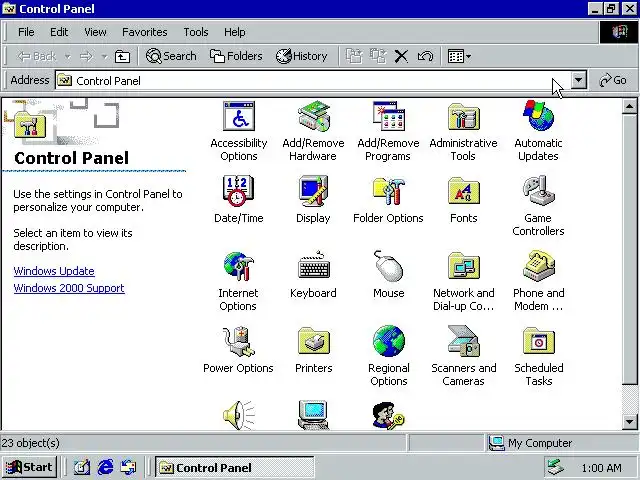The width and height of the screenshot is (640, 480).
Task: Open the Views dropdown button
Action: tap(459, 56)
